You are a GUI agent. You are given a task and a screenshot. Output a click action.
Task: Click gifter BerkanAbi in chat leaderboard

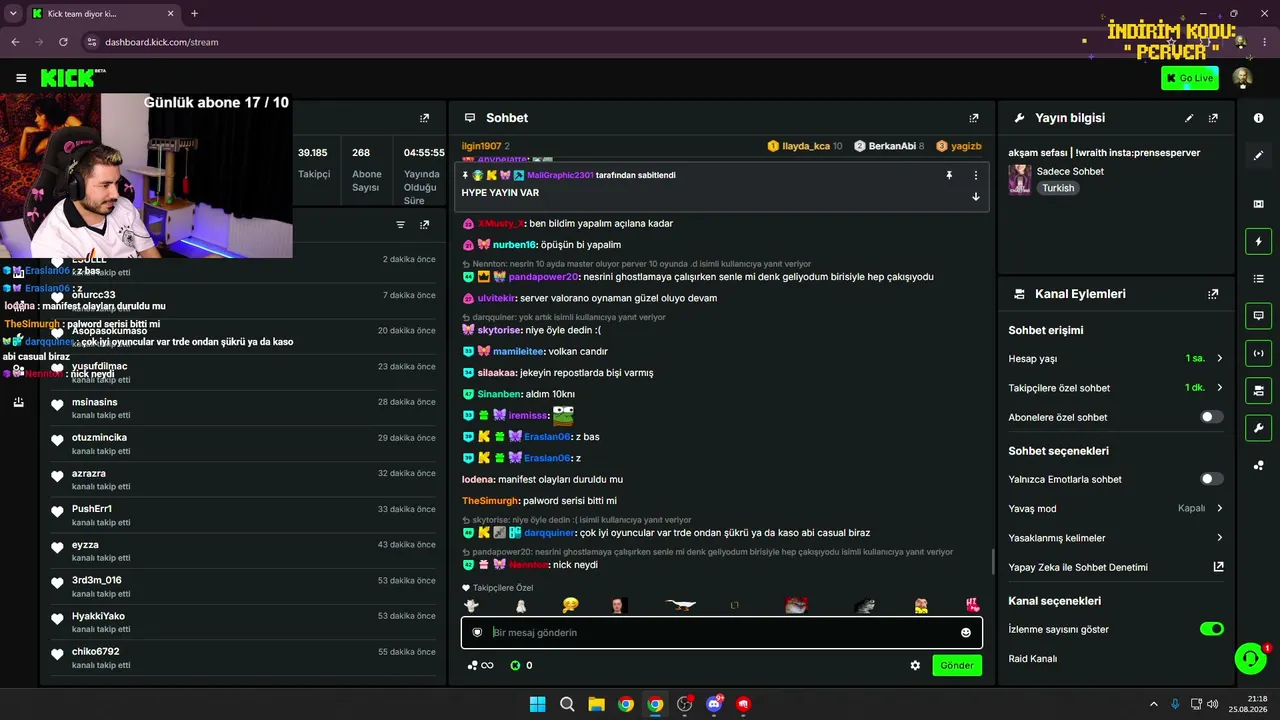(892, 146)
